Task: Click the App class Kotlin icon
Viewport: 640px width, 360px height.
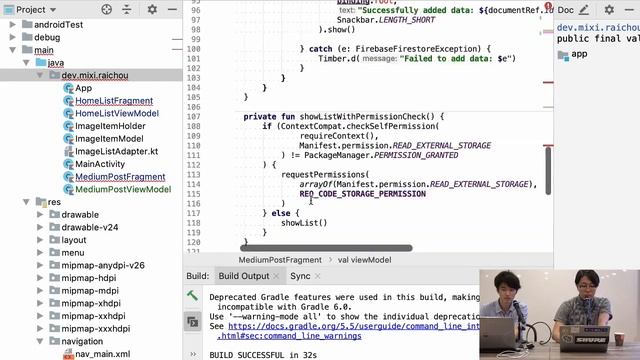Action: click(x=68, y=88)
